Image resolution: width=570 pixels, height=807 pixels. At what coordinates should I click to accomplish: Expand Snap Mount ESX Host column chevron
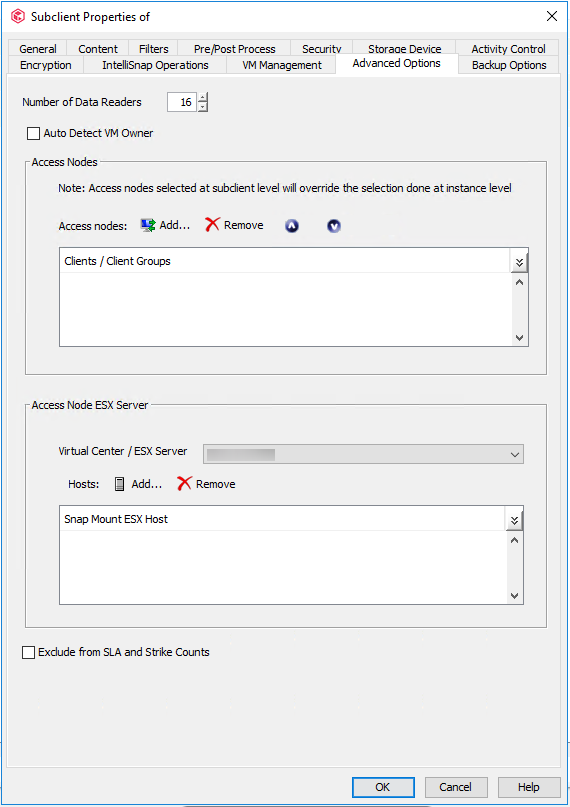tap(514, 520)
